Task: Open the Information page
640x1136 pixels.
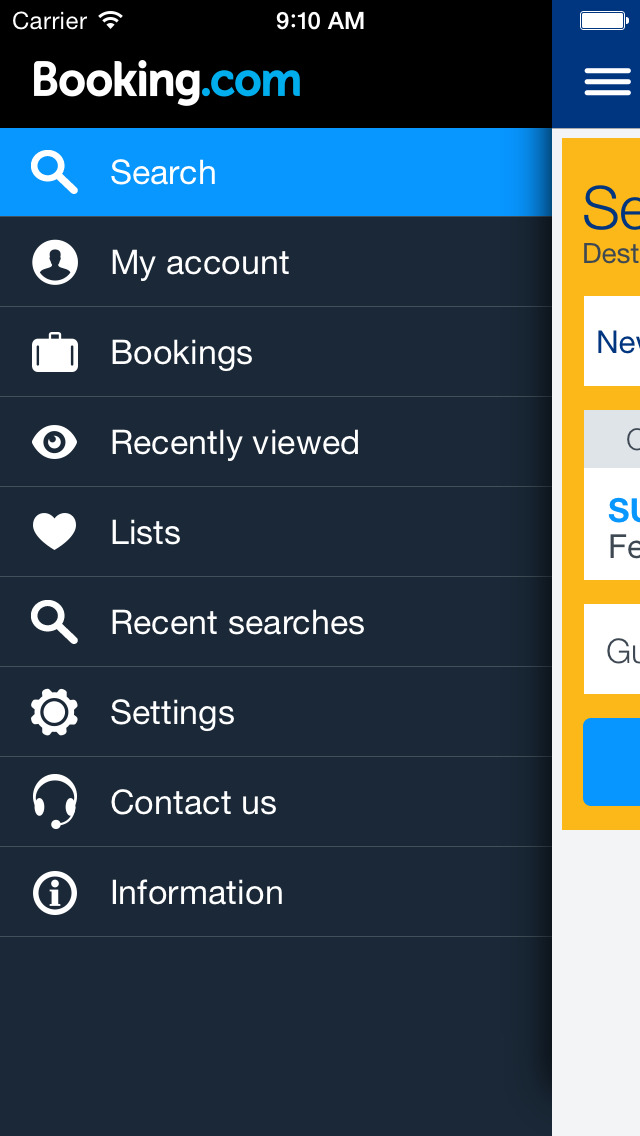Action: coord(197,891)
